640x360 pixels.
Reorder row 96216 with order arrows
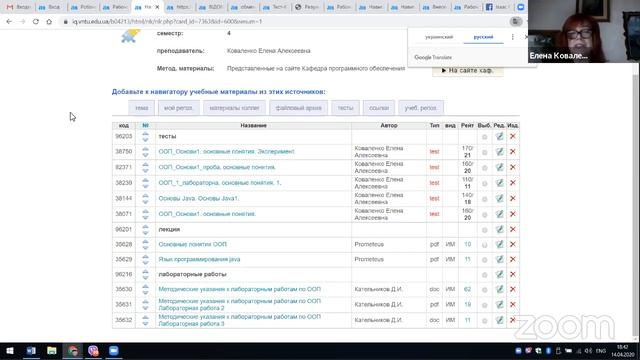coord(145,275)
